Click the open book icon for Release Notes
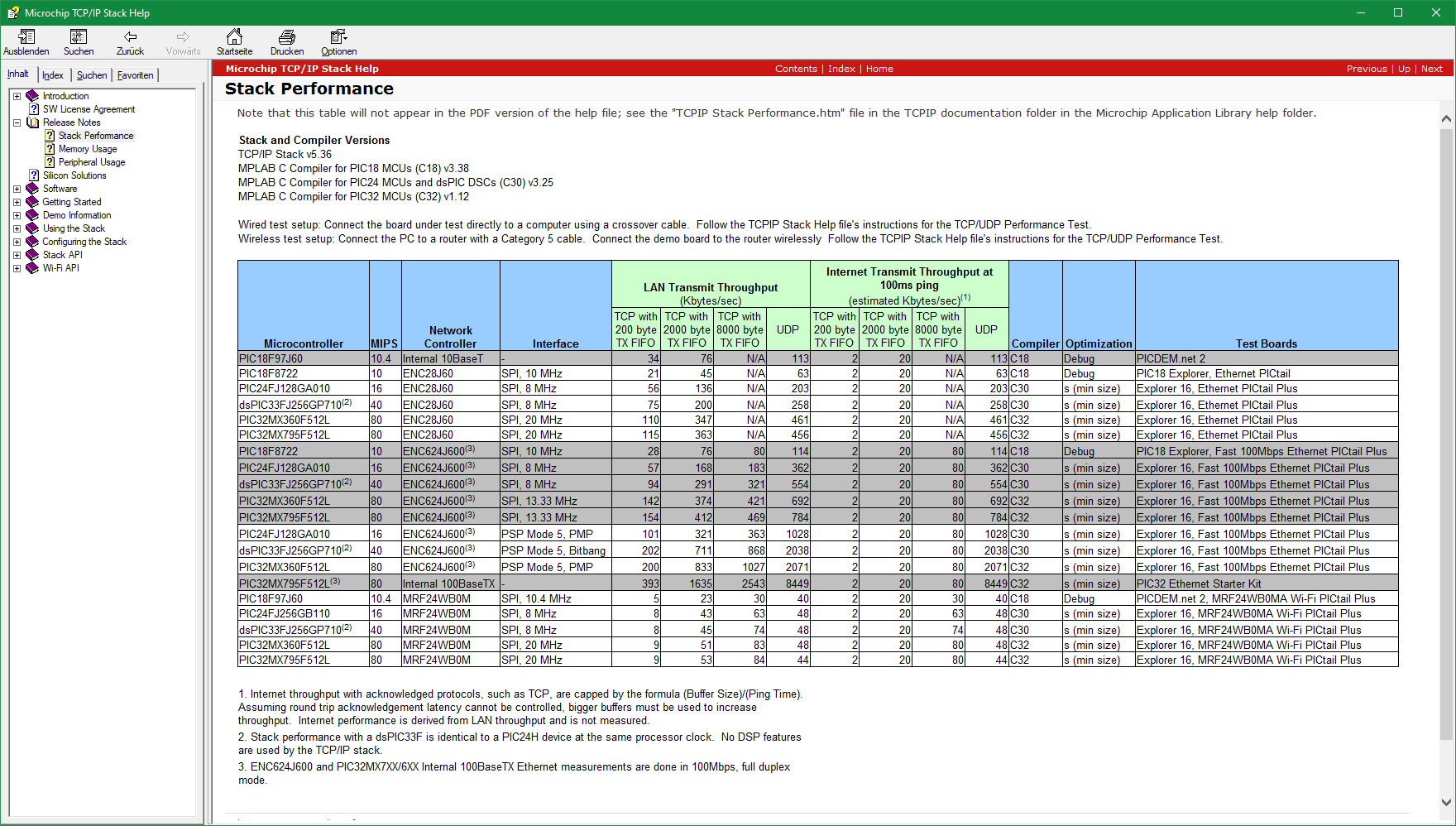This screenshot has height=826, width=1456. click(33, 122)
